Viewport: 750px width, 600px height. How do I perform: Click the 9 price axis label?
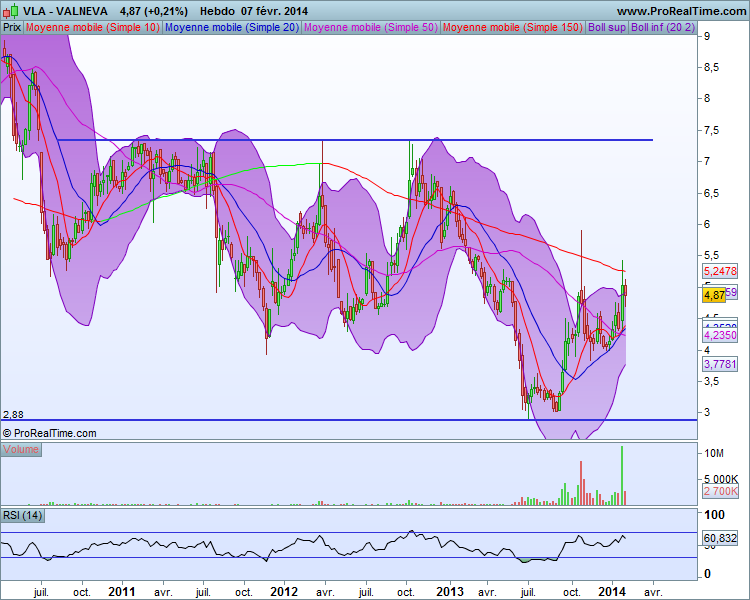point(707,36)
